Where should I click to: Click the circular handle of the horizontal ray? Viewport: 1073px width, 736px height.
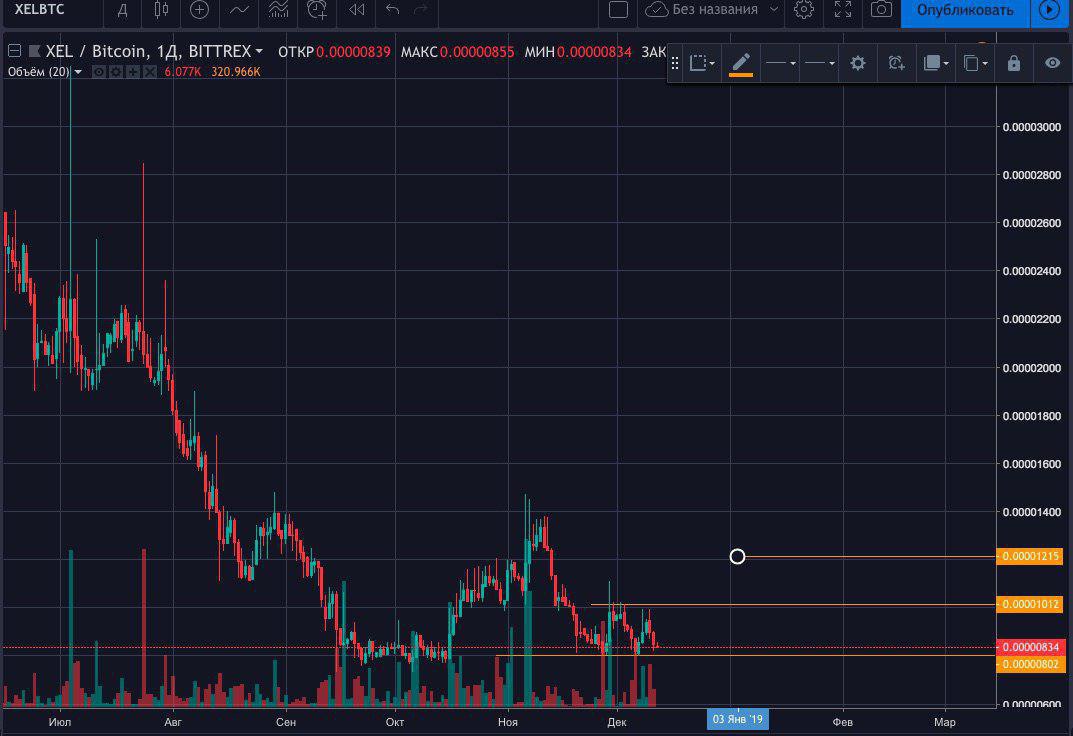coord(737,557)
